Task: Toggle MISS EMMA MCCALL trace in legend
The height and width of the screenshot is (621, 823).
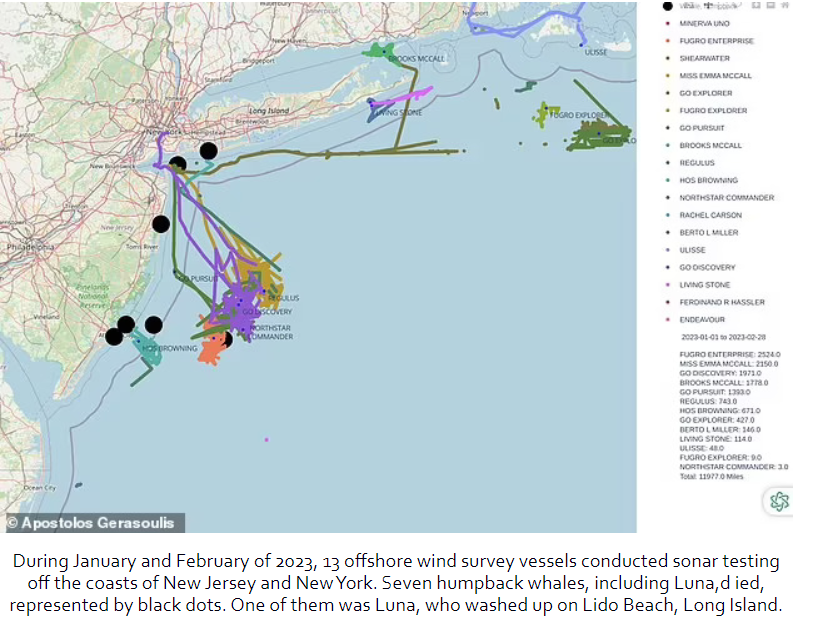Action: 715,76
